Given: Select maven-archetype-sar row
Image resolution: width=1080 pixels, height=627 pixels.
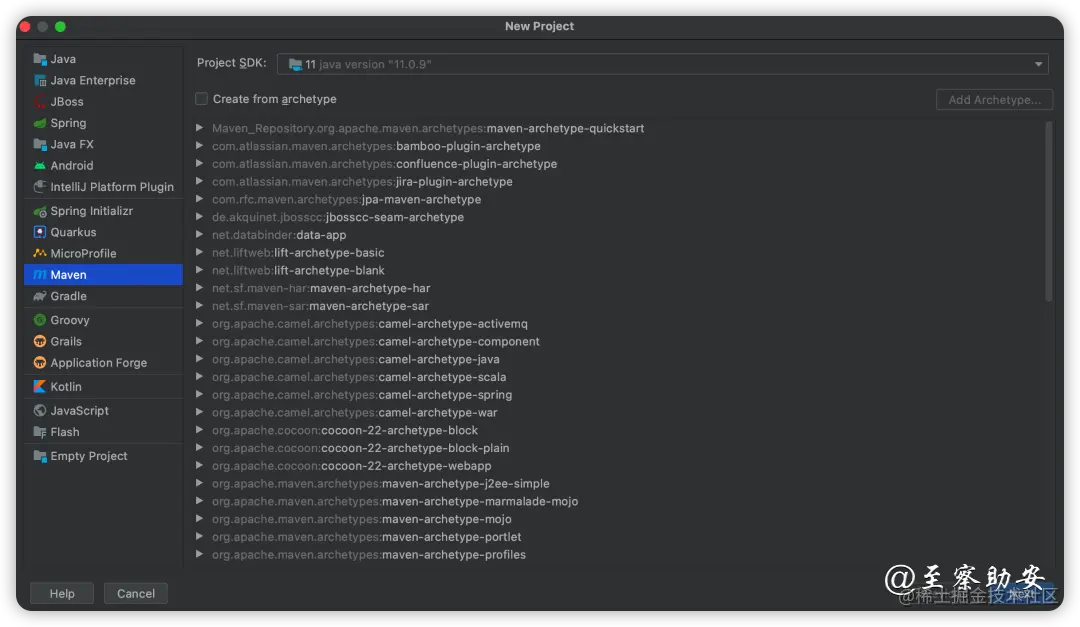Looking at the screenshot, I should pos(320,306).
